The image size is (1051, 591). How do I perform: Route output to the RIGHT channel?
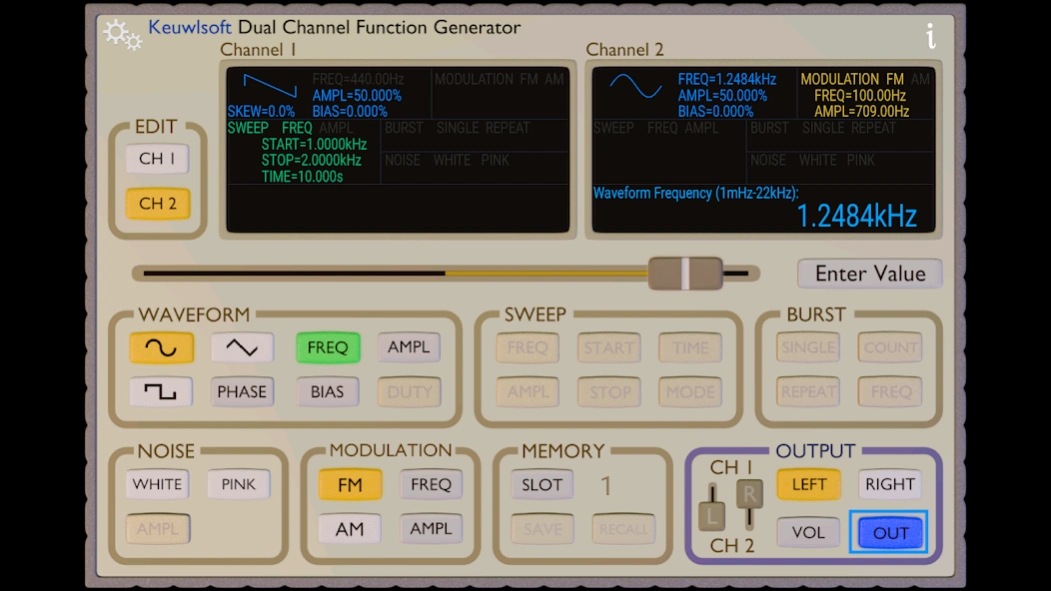point(889,485)
